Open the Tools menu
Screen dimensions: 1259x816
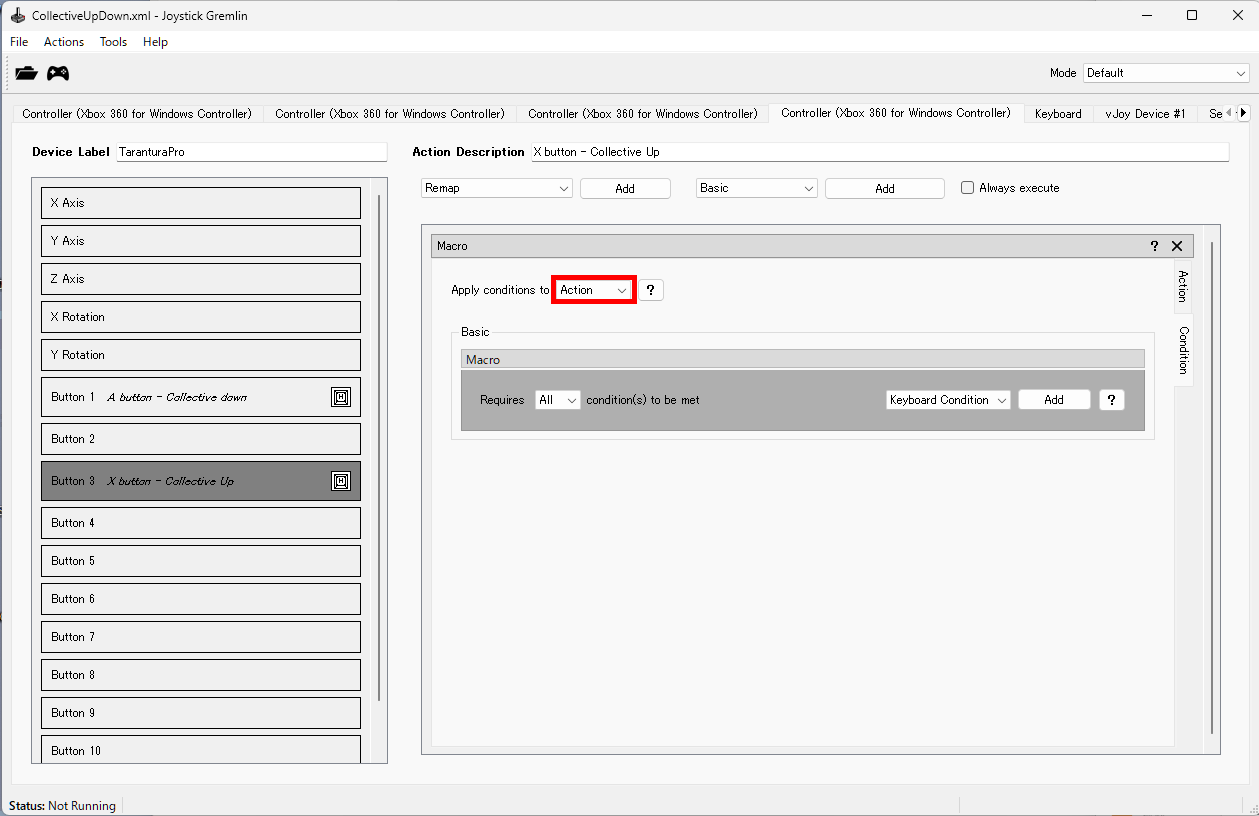(113, 42)
